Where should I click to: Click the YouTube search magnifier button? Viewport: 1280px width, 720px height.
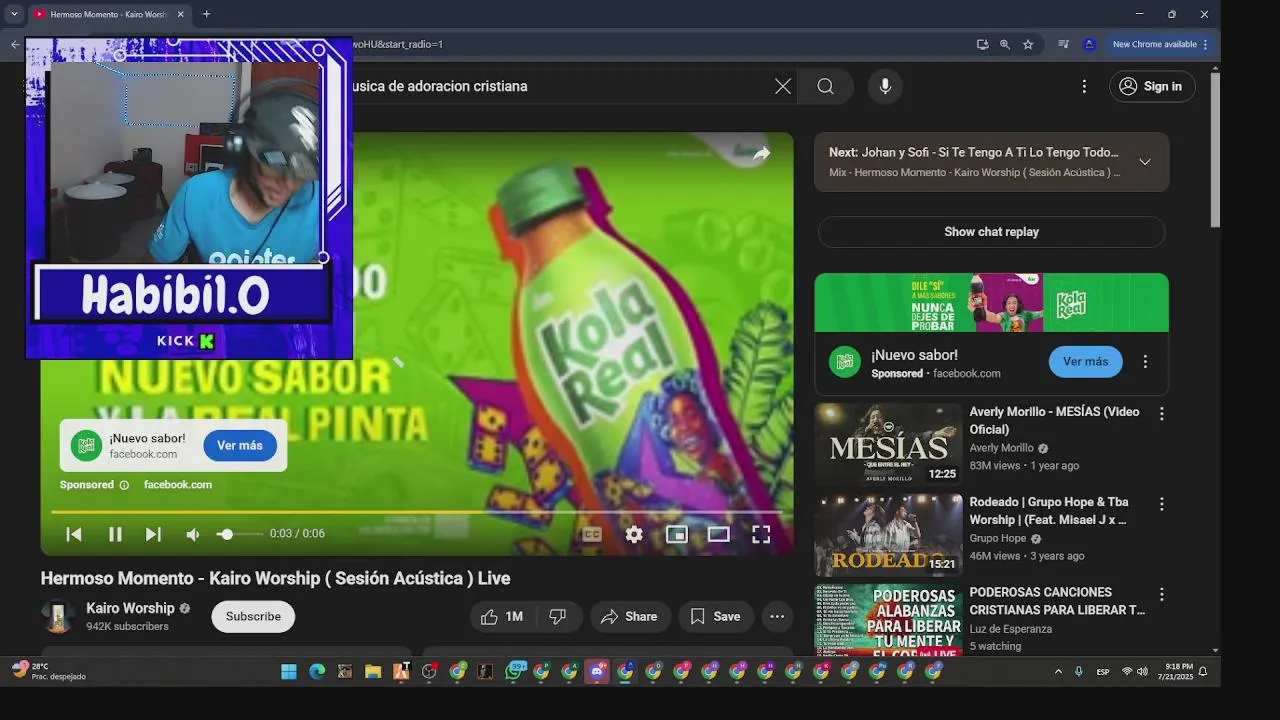pyautogui.click(x=825, y=86)
